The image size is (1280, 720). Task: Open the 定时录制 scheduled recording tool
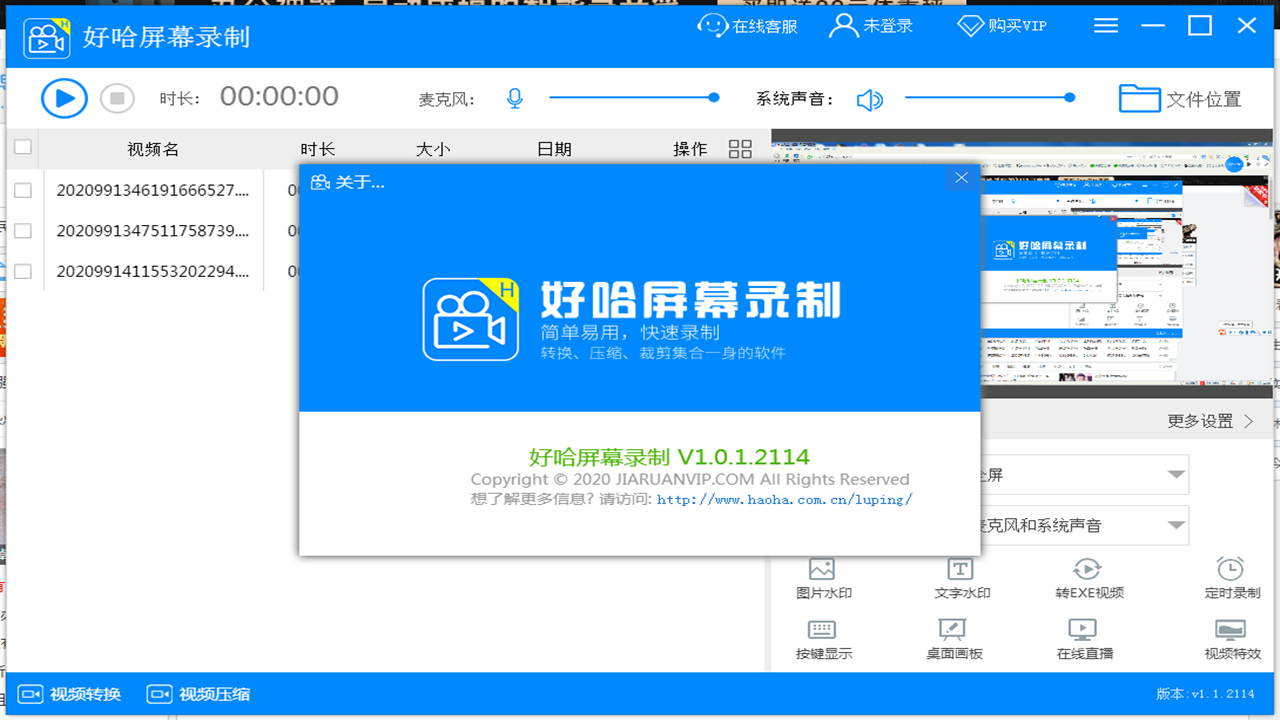click(1229, 578)
